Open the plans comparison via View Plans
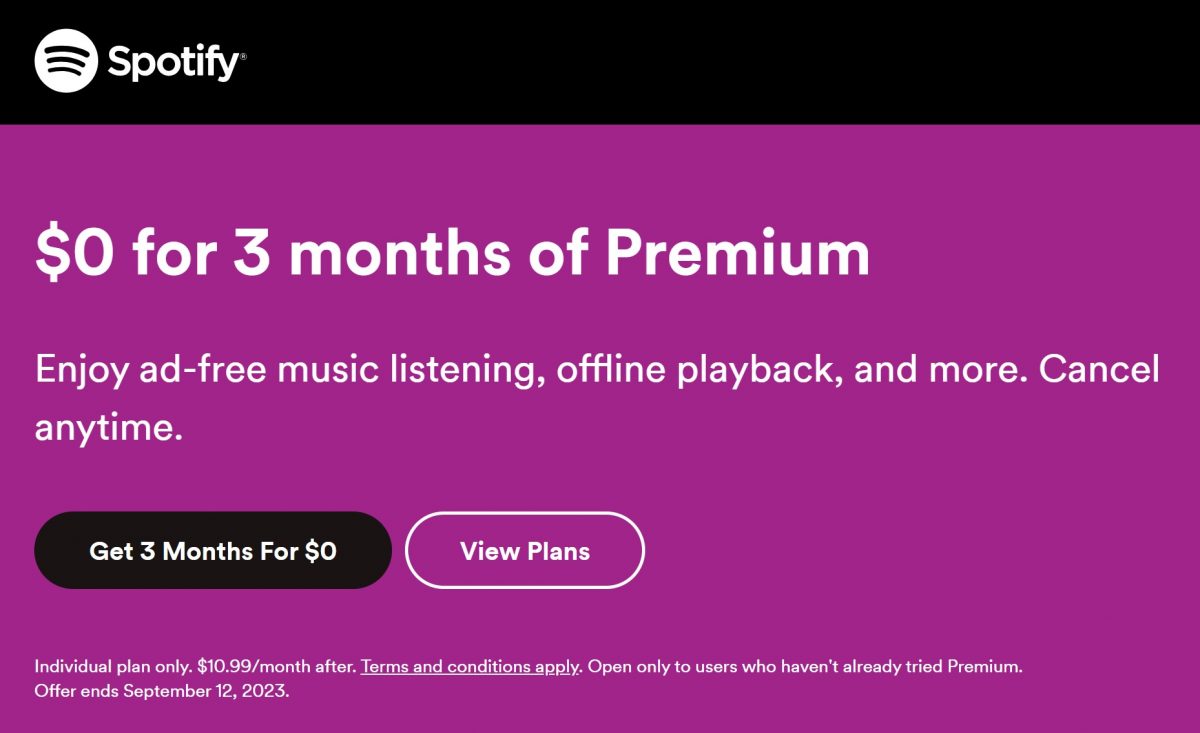The image size is (1200, 733). coord(524,550)
